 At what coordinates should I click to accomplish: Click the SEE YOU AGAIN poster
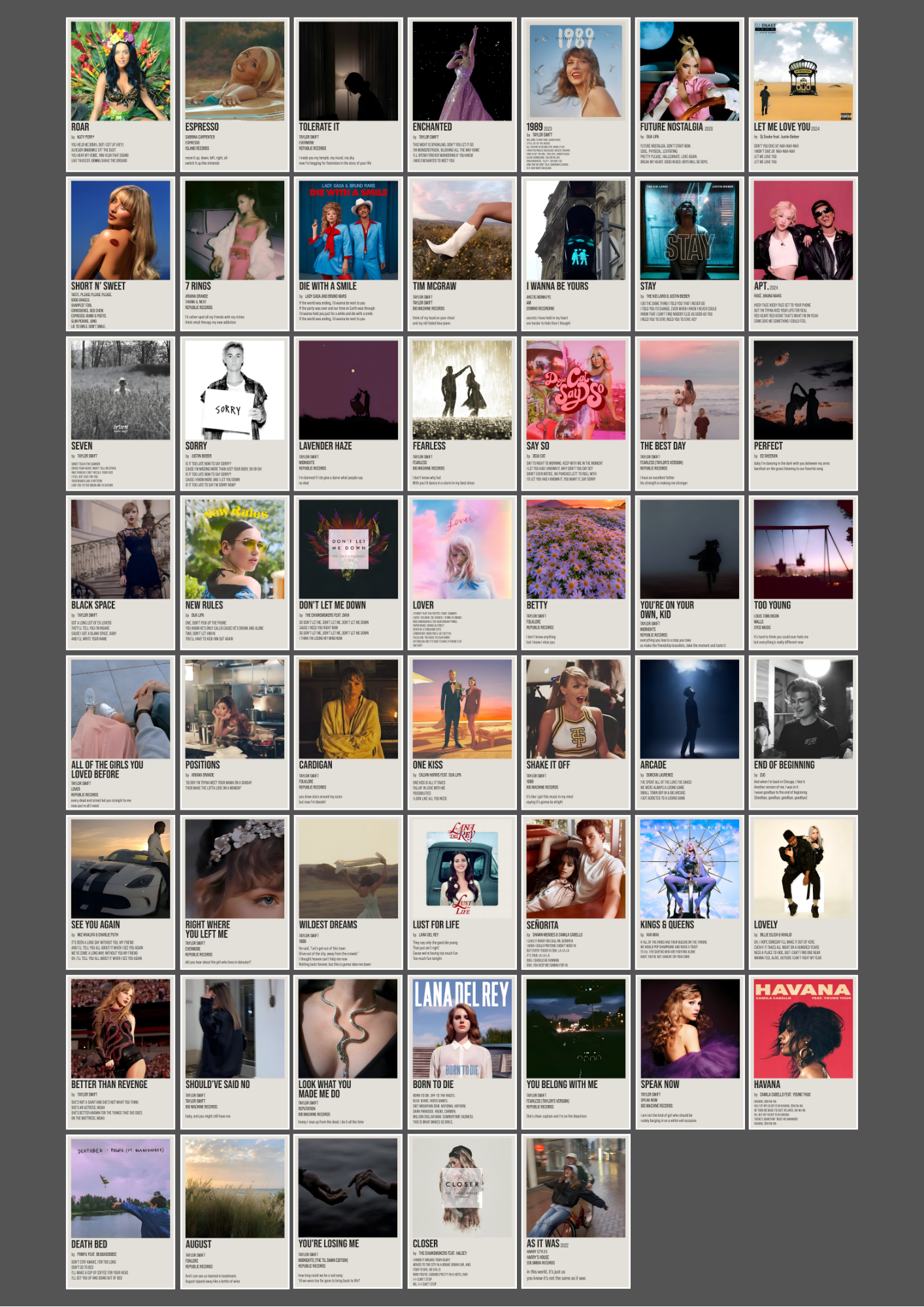pos(120,893)
